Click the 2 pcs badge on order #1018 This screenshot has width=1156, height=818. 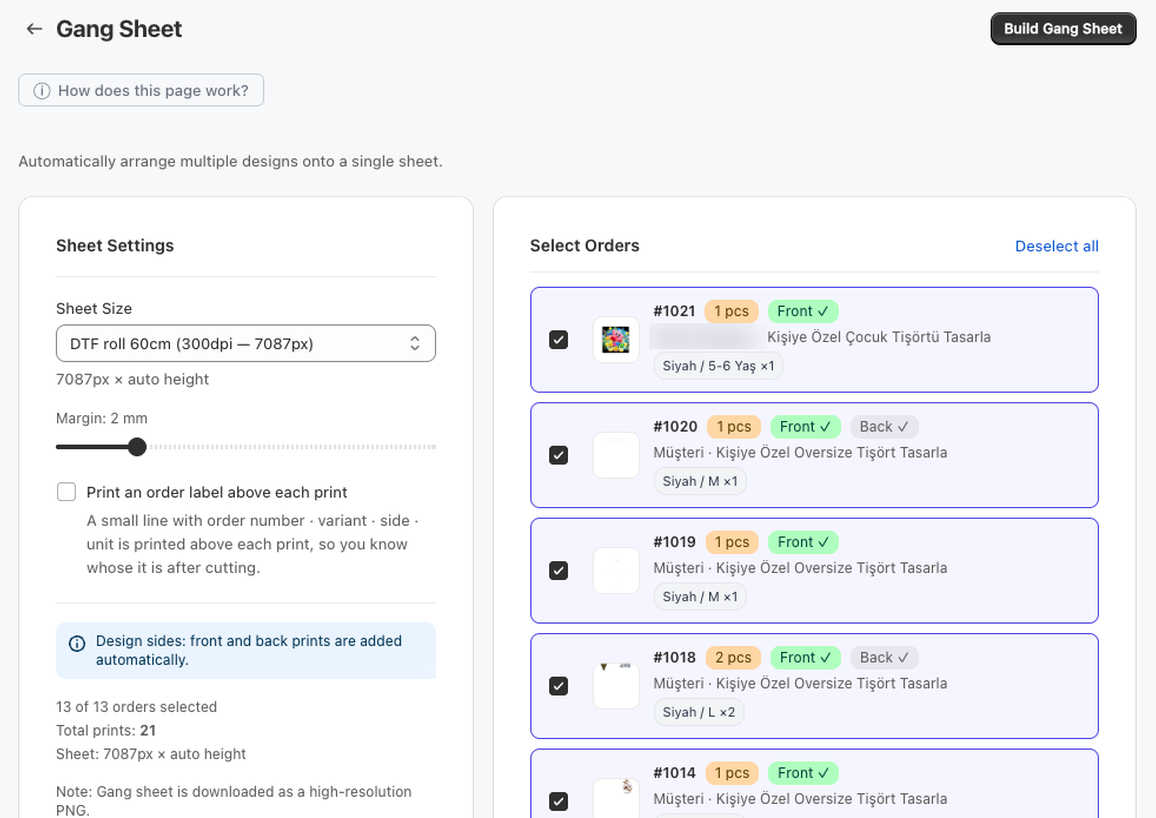(x=734, y=657)
